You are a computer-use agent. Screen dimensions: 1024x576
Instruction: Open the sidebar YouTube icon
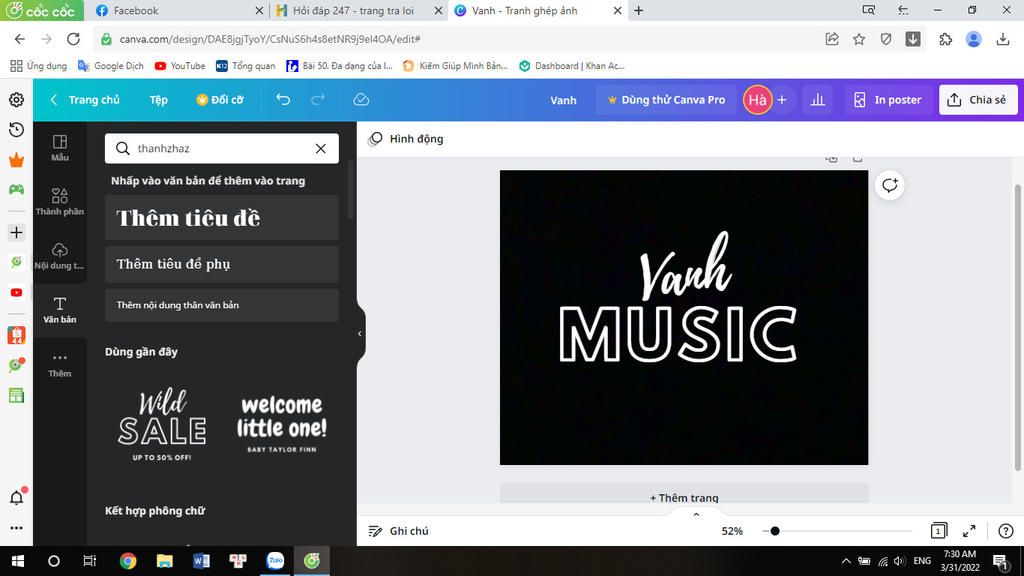point(16,293)
